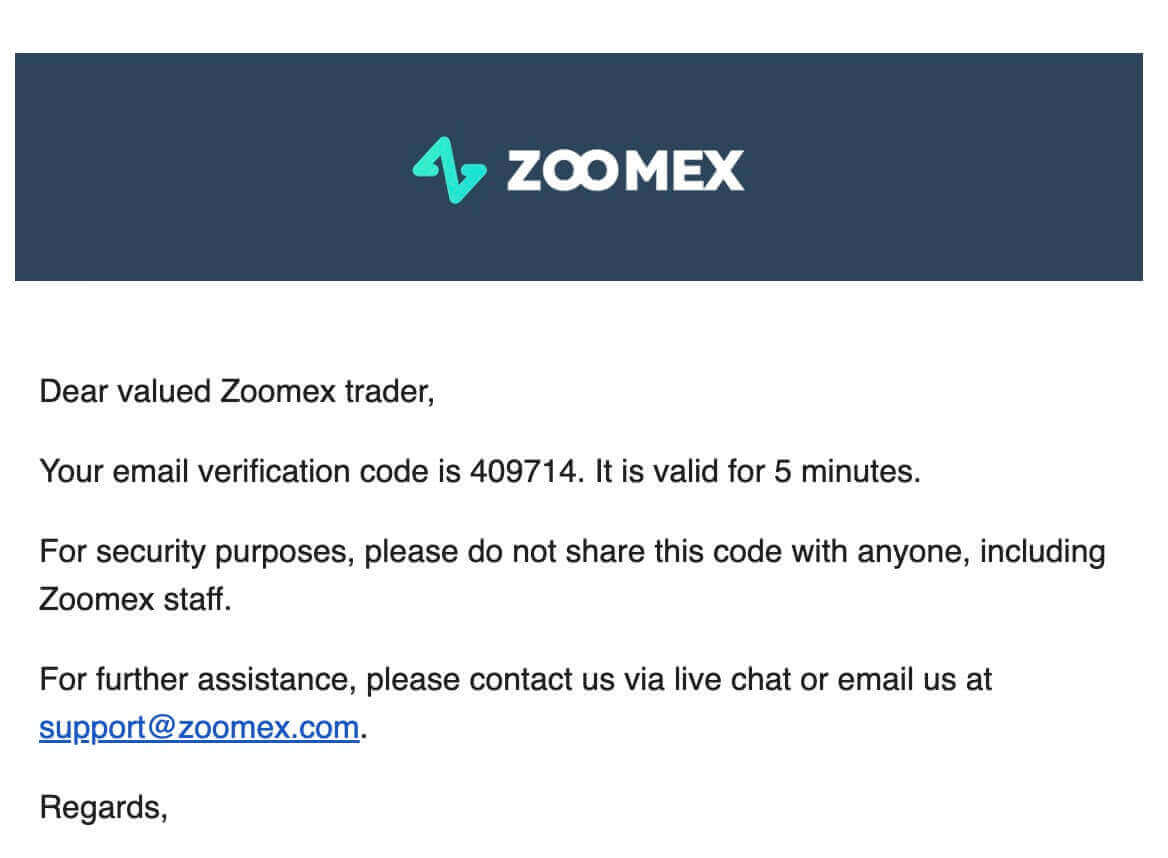
Task: Click the "For security purposes" phrase
Action: (197, 551)
